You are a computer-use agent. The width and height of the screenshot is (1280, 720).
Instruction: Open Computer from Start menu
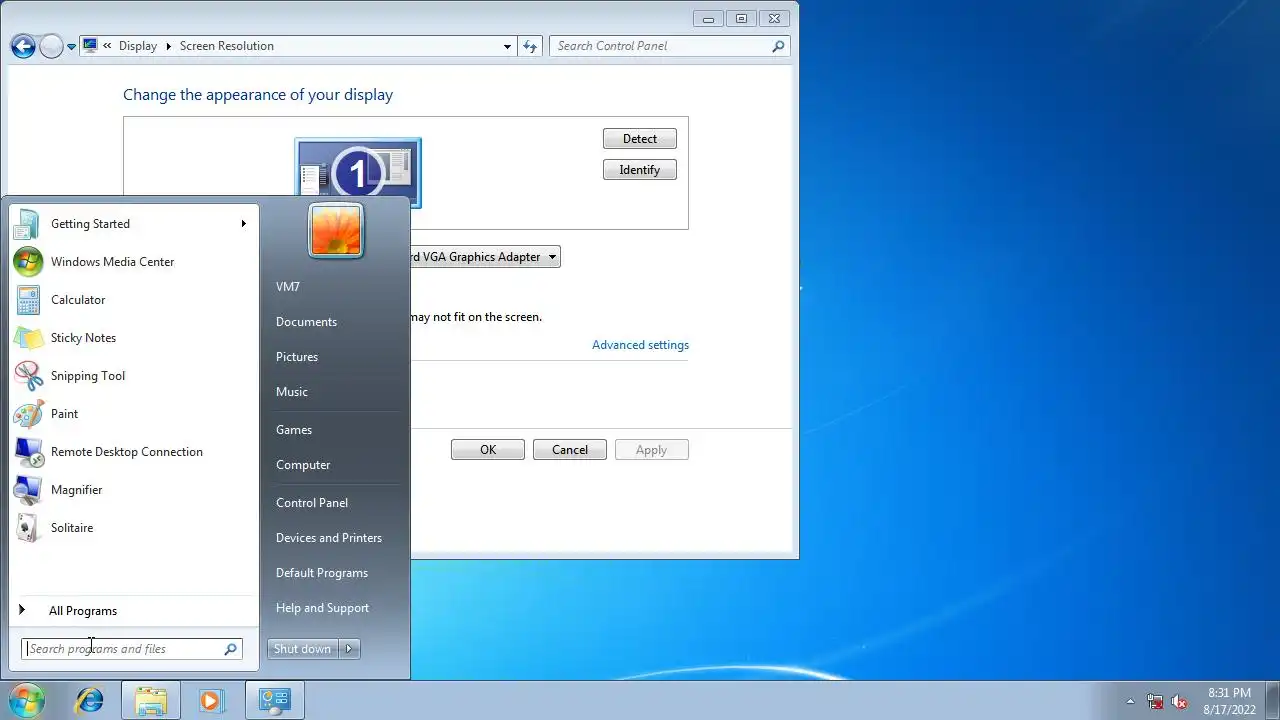pyautogui.click(x=303, y=465)
